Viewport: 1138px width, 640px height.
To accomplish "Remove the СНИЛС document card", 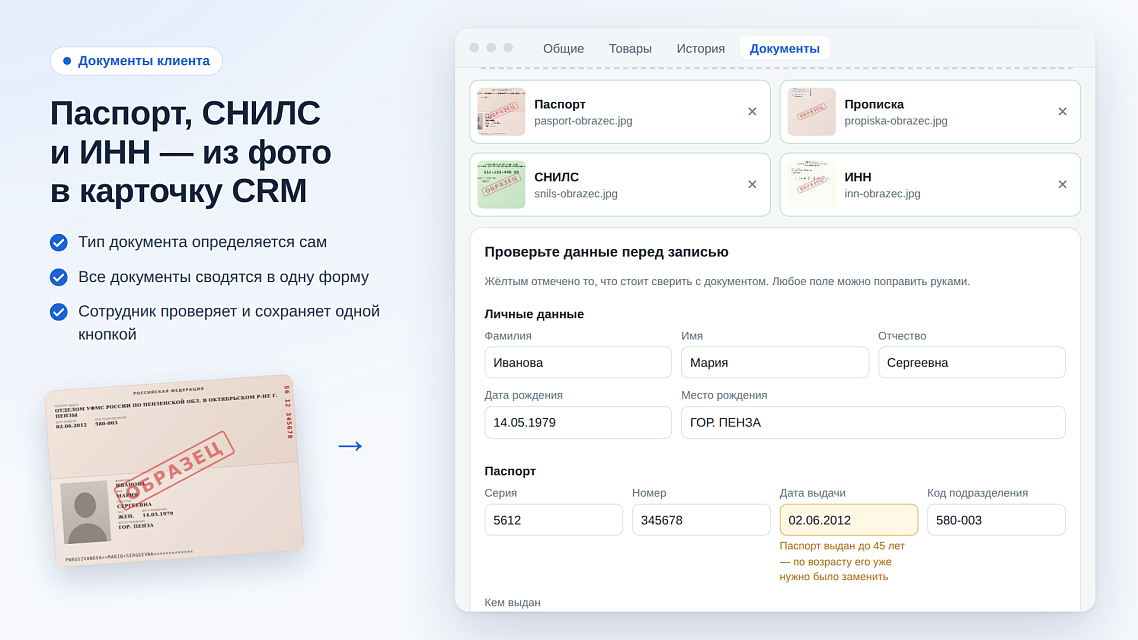I will [752, 184].
